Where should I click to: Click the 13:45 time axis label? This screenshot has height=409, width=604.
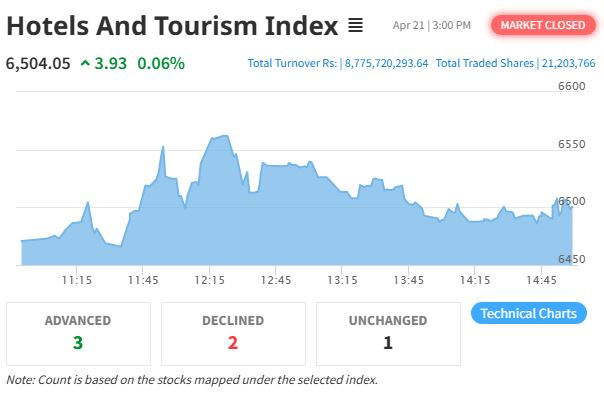(408, 280)
